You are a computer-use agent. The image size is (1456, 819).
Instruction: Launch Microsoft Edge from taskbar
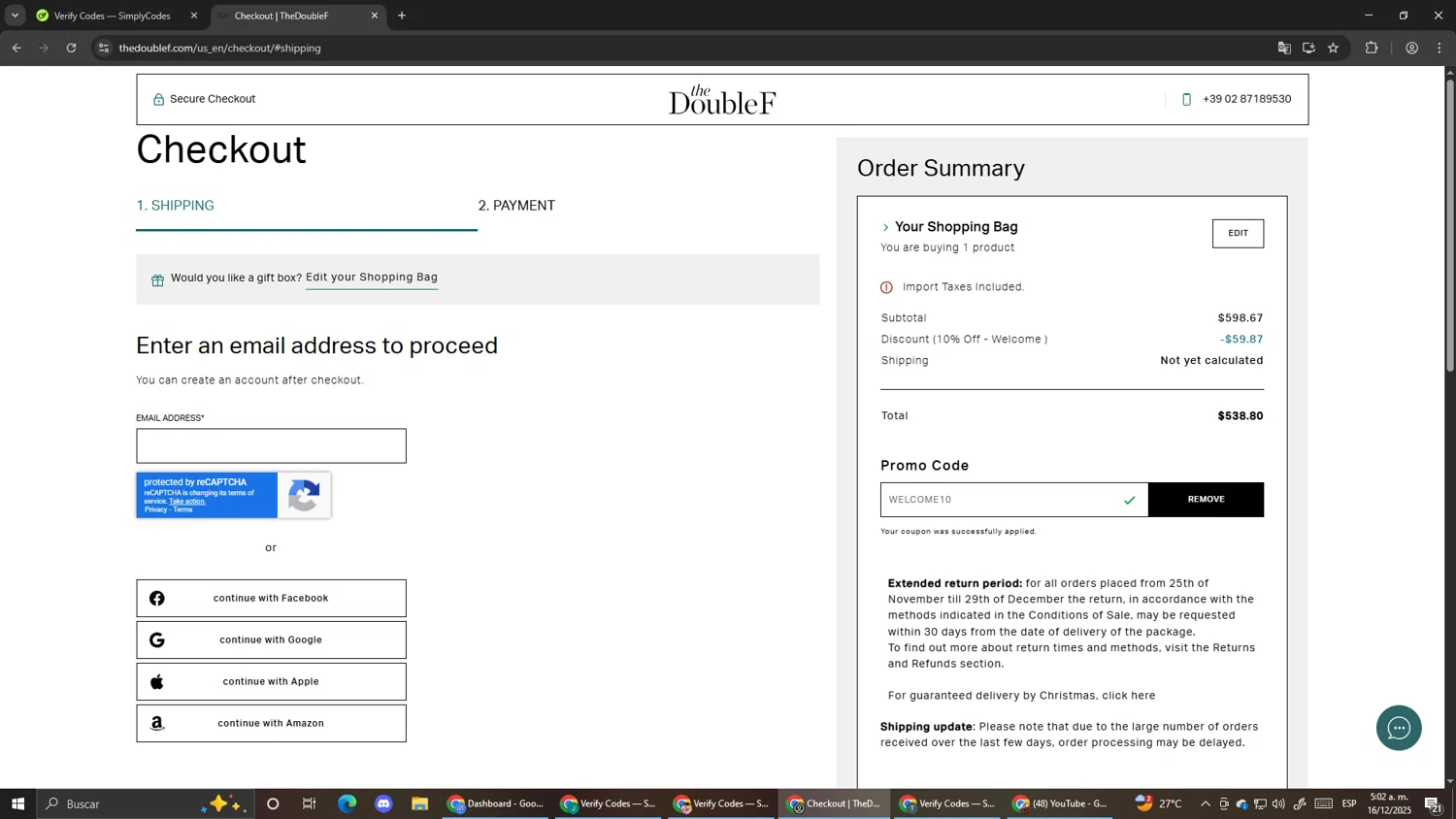click(x=347, y=803)
